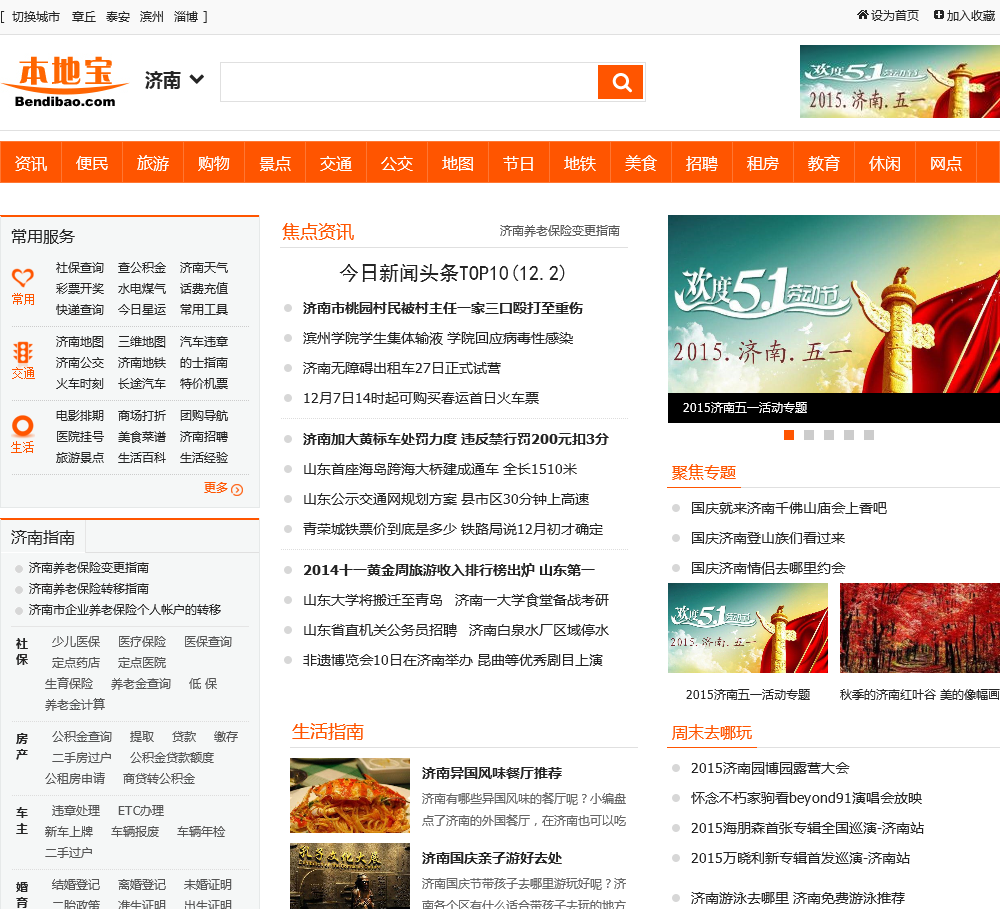Open the 租房 navigation menu
This screenshot has width=1000, height=909.
pos(763,163)
